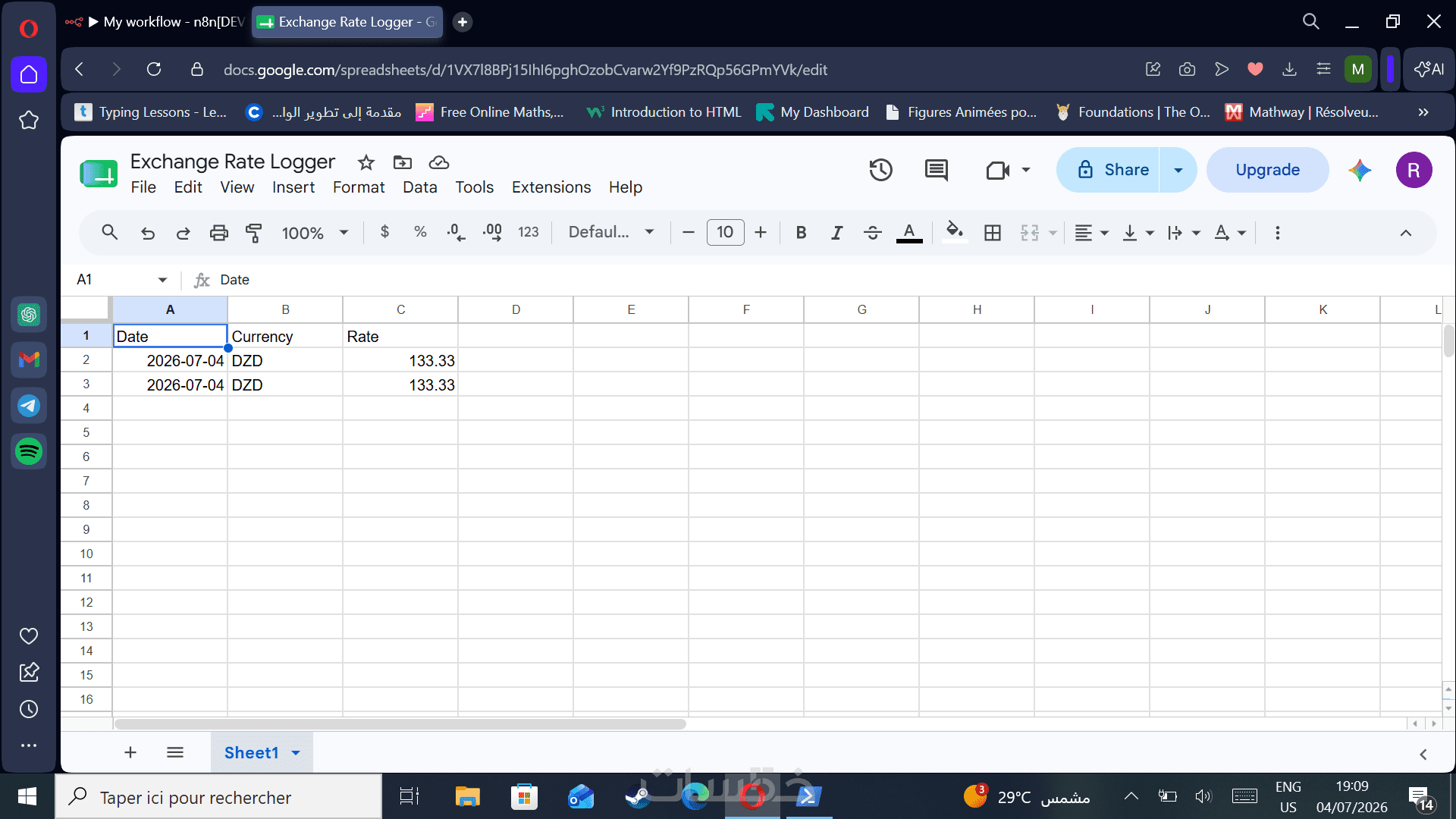Expand the Share options arrow
Image resolution: width=1456 pixels, height=819 pixels.
tap(1178, 170)
